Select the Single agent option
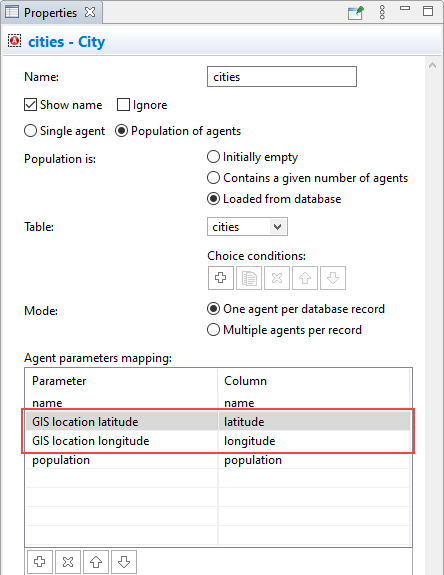 (x=30, y=131)
